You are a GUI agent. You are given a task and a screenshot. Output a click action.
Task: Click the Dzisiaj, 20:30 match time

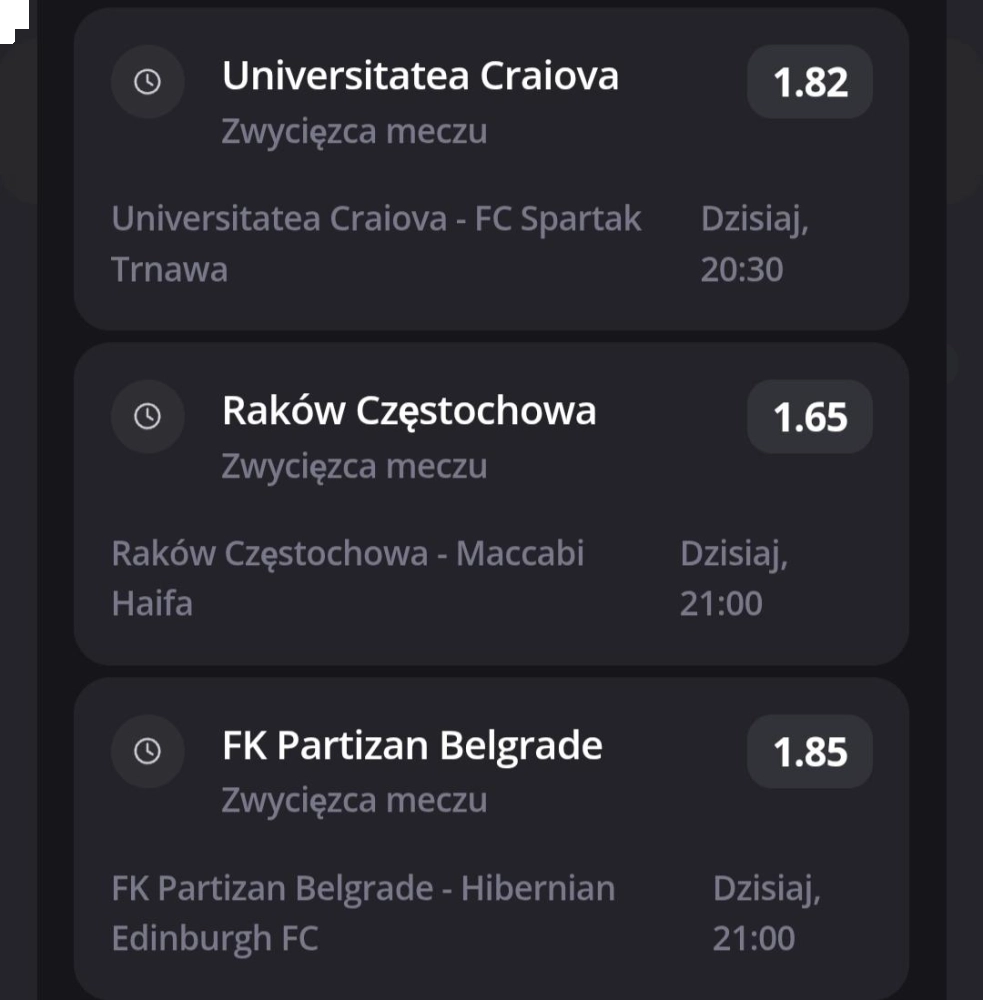(755, 244)
